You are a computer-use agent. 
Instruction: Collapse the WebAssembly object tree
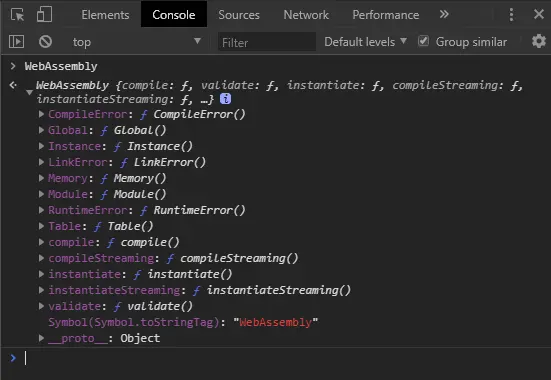(x=29, y=92)
